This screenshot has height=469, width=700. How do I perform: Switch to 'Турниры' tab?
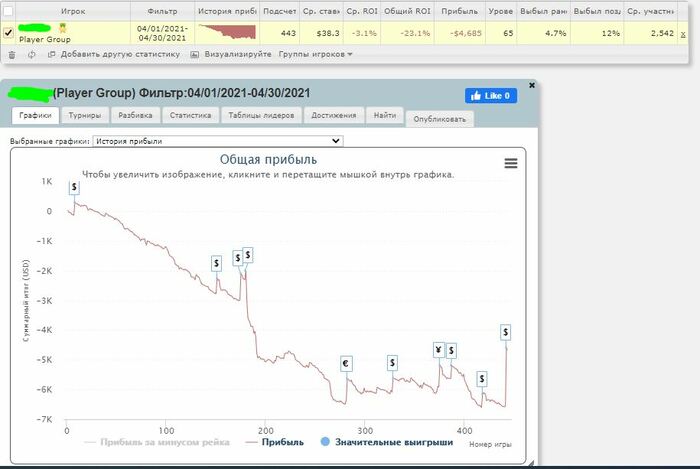pyautogui.click(x=85, y=115)
